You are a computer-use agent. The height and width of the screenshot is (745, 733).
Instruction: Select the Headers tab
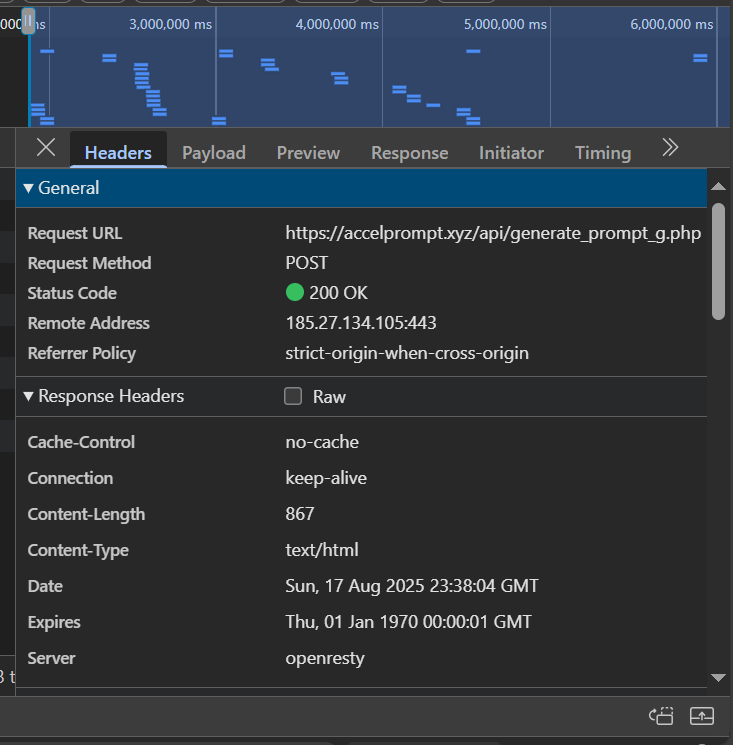pyautogui.click(x=118, y=152)
